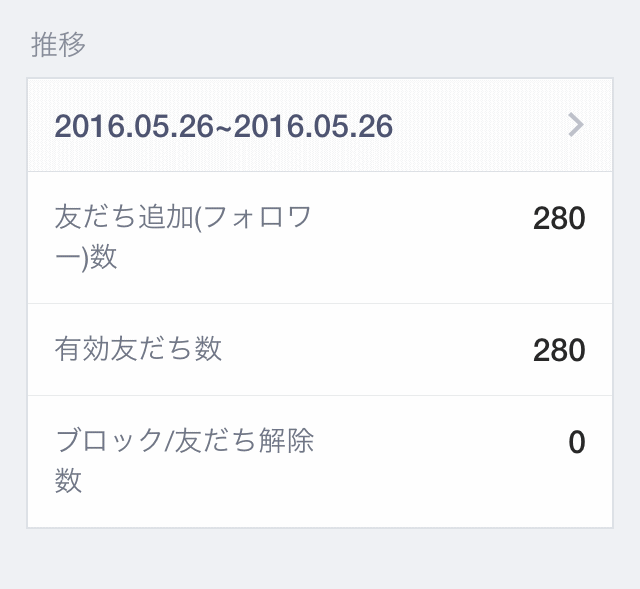
Task: Click the 有効 characters in the middle row
Action: (x=82, y=349)
